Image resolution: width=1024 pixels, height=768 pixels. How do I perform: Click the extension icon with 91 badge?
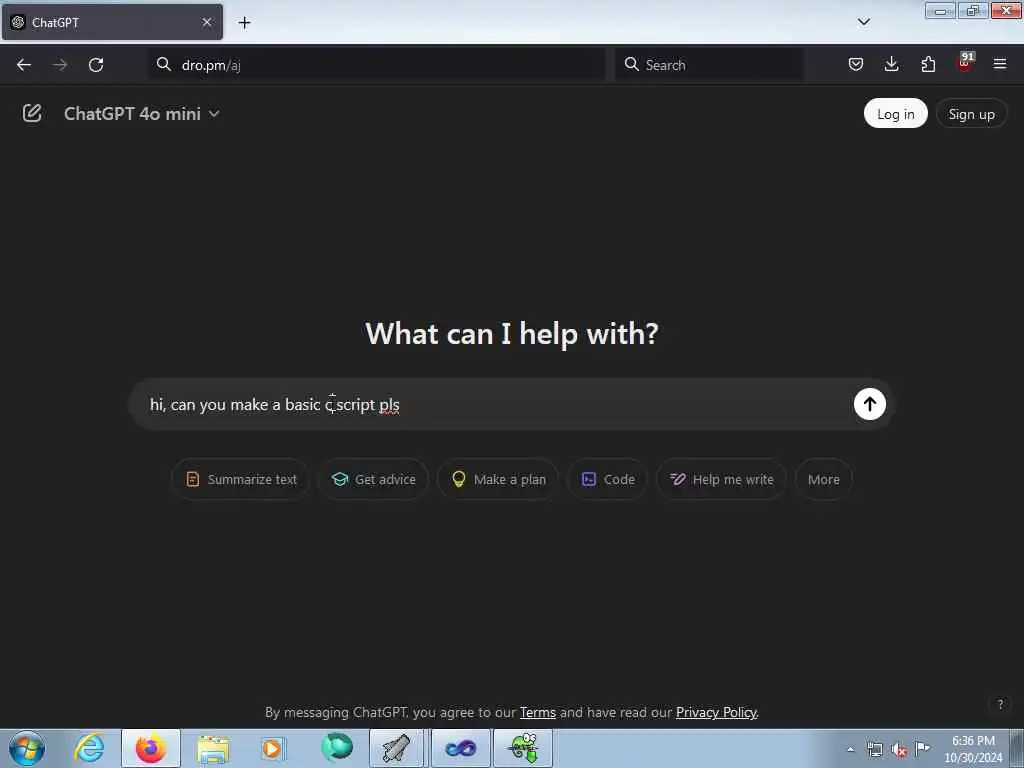click(x=965, y=63)
